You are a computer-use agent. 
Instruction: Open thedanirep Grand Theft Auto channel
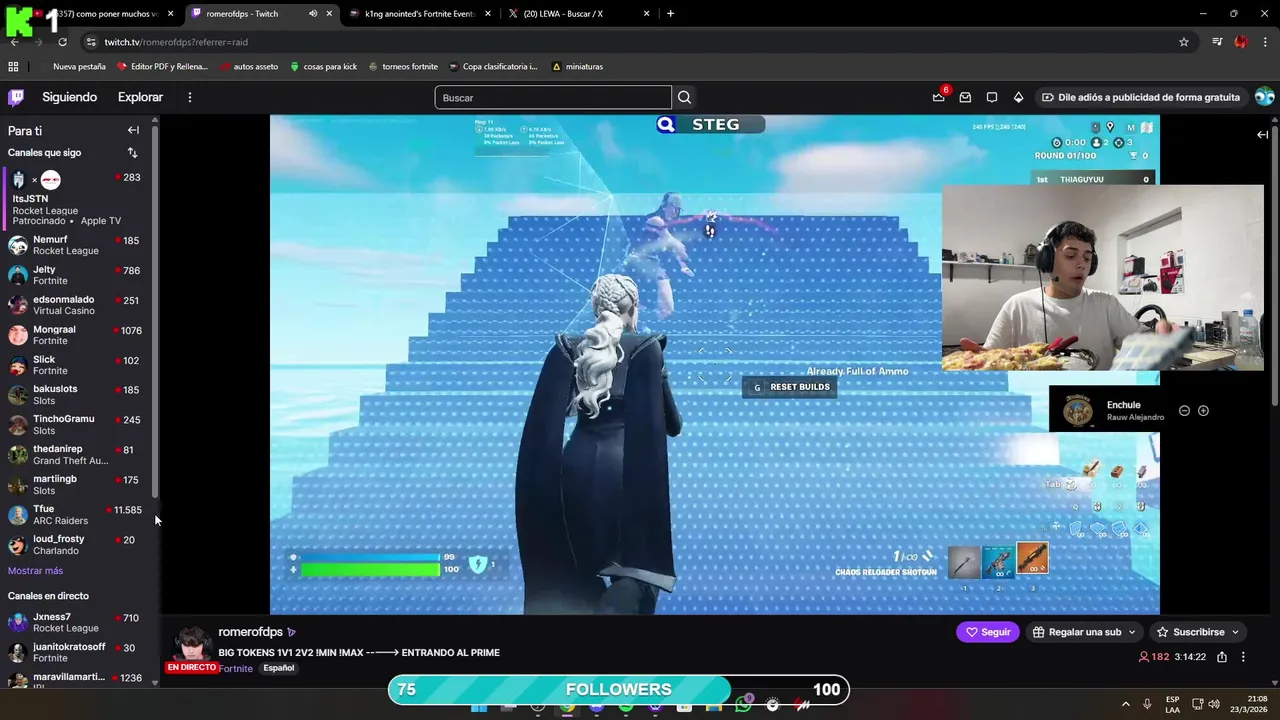pos(76,455)
